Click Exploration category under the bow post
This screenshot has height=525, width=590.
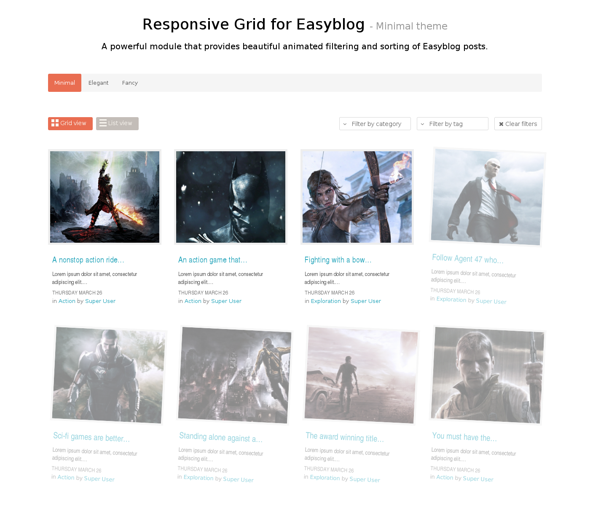[x=326, y=301]
